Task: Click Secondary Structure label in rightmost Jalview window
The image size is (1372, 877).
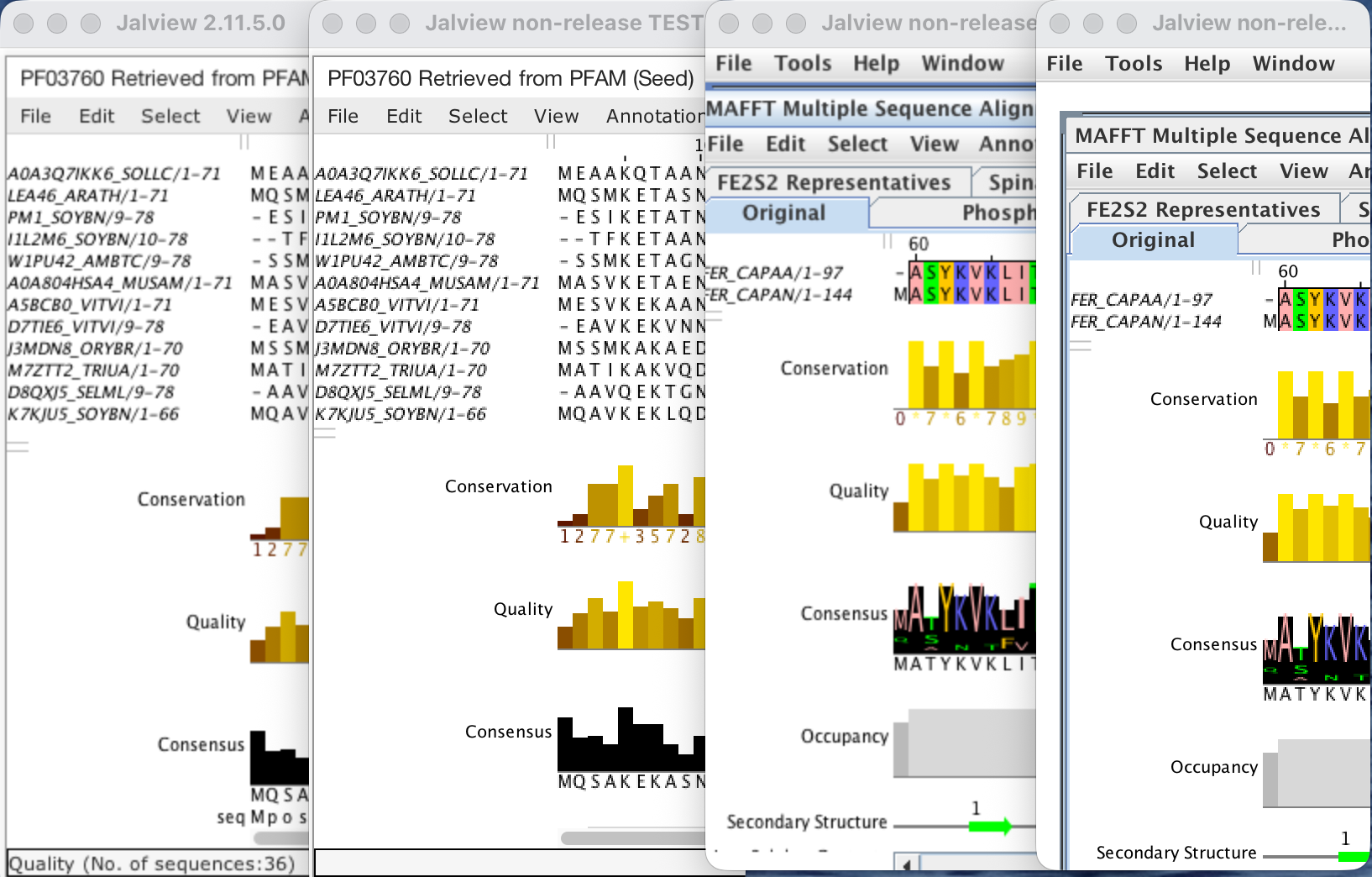Action: coord(1176,853)
